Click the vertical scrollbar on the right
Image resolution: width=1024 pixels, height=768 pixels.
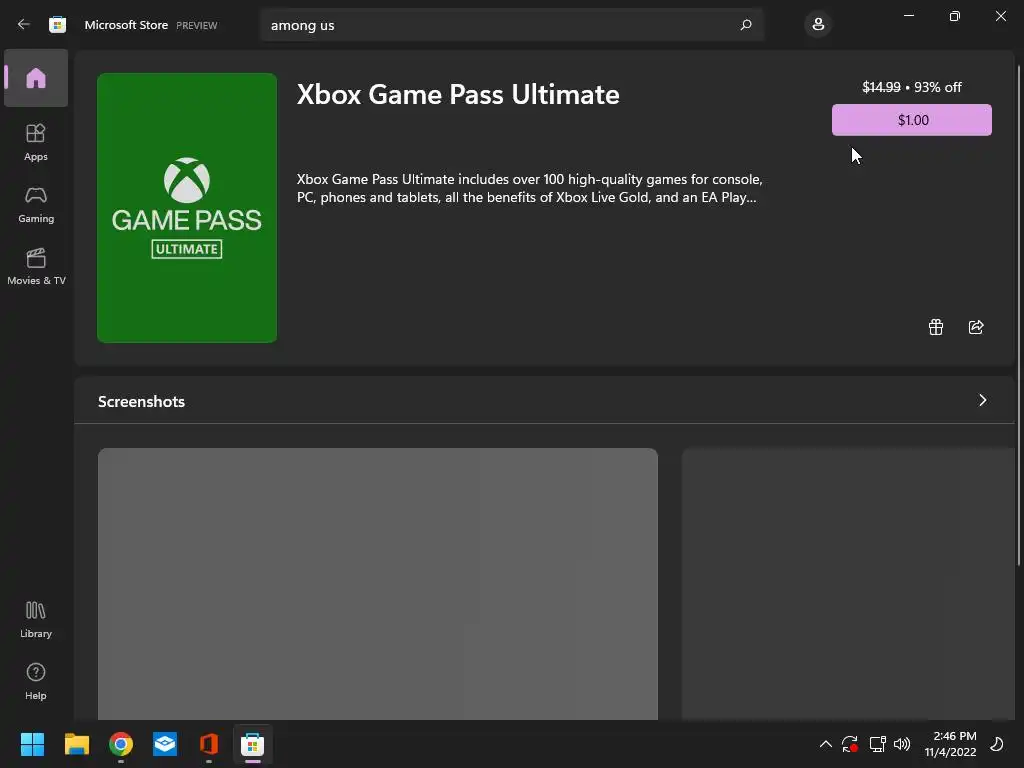click(x=1019, y=315)
